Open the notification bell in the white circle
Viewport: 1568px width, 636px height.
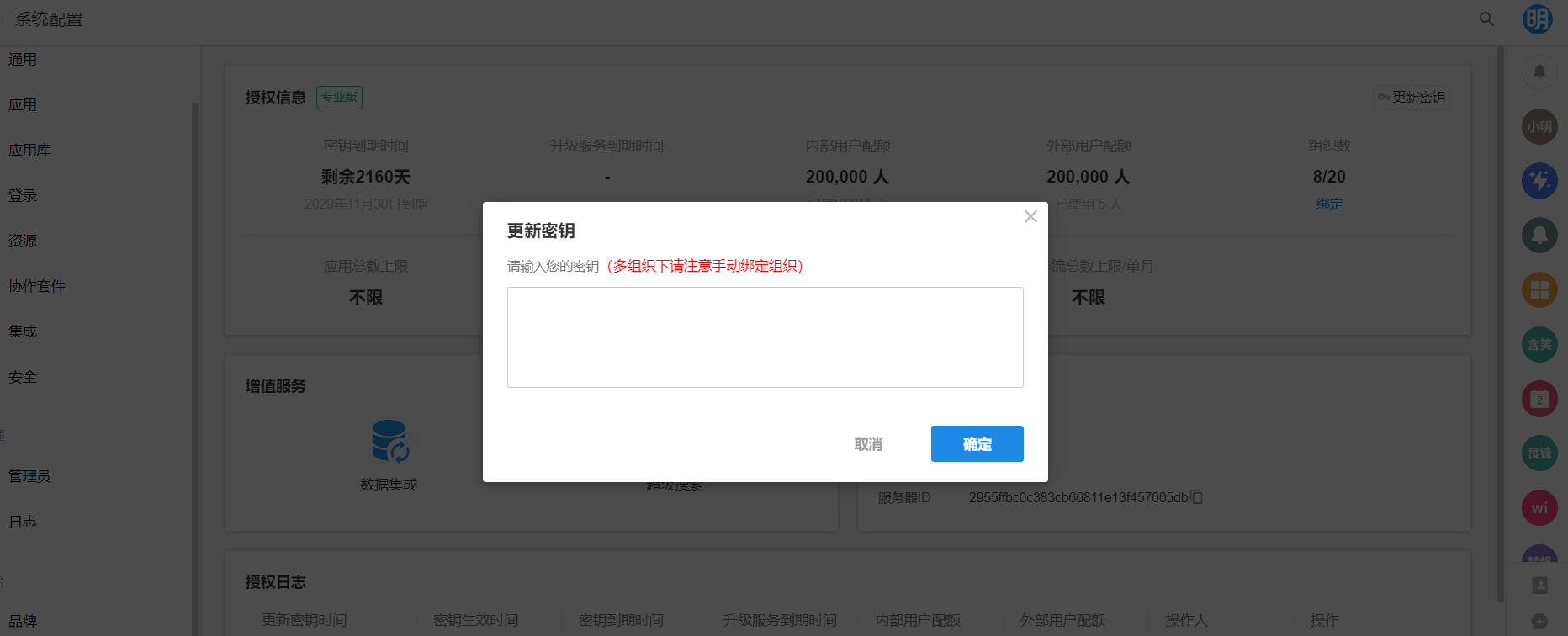tap(1539, 72)
